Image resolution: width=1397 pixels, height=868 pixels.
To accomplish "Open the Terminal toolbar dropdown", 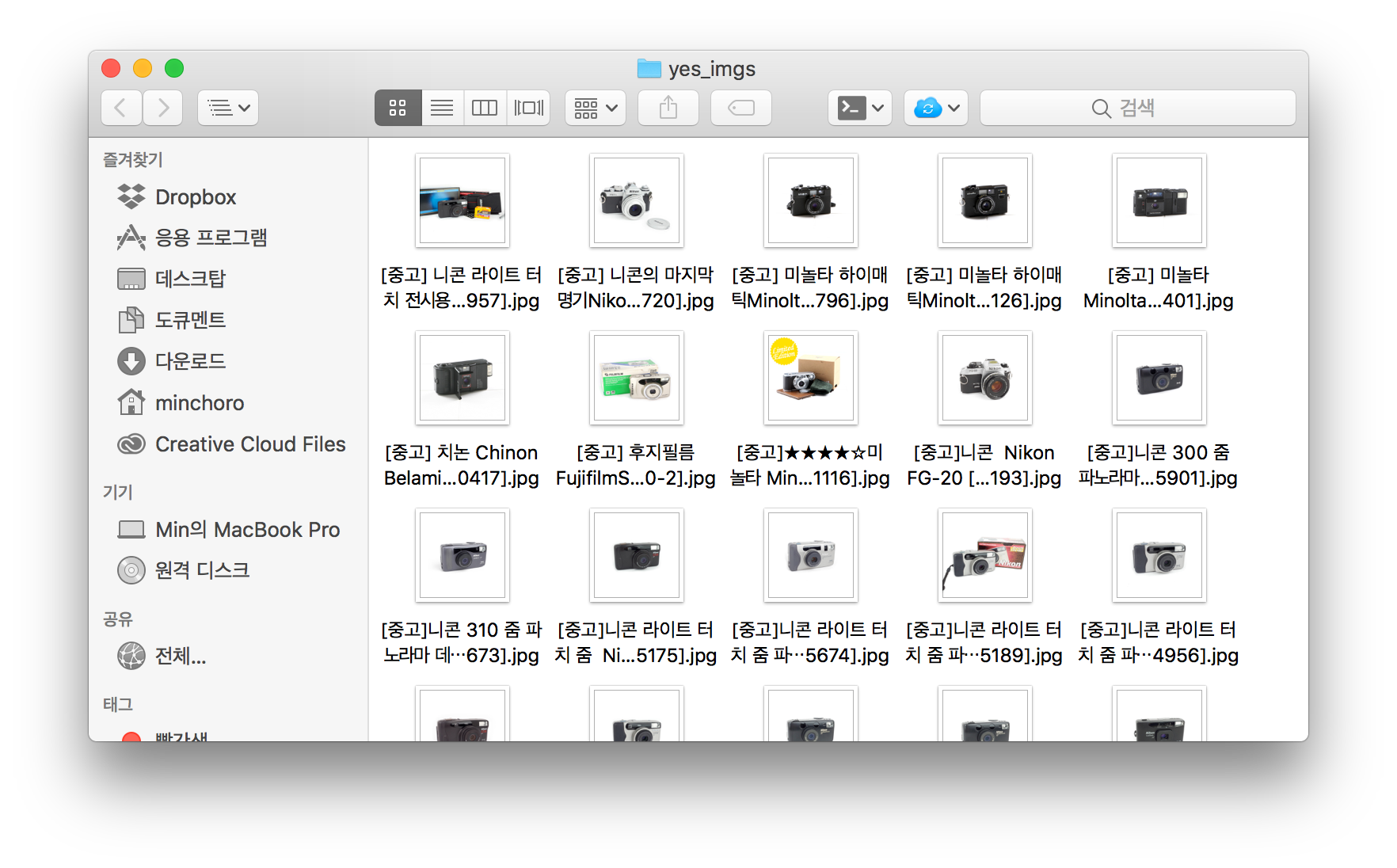I will (860, 108).
